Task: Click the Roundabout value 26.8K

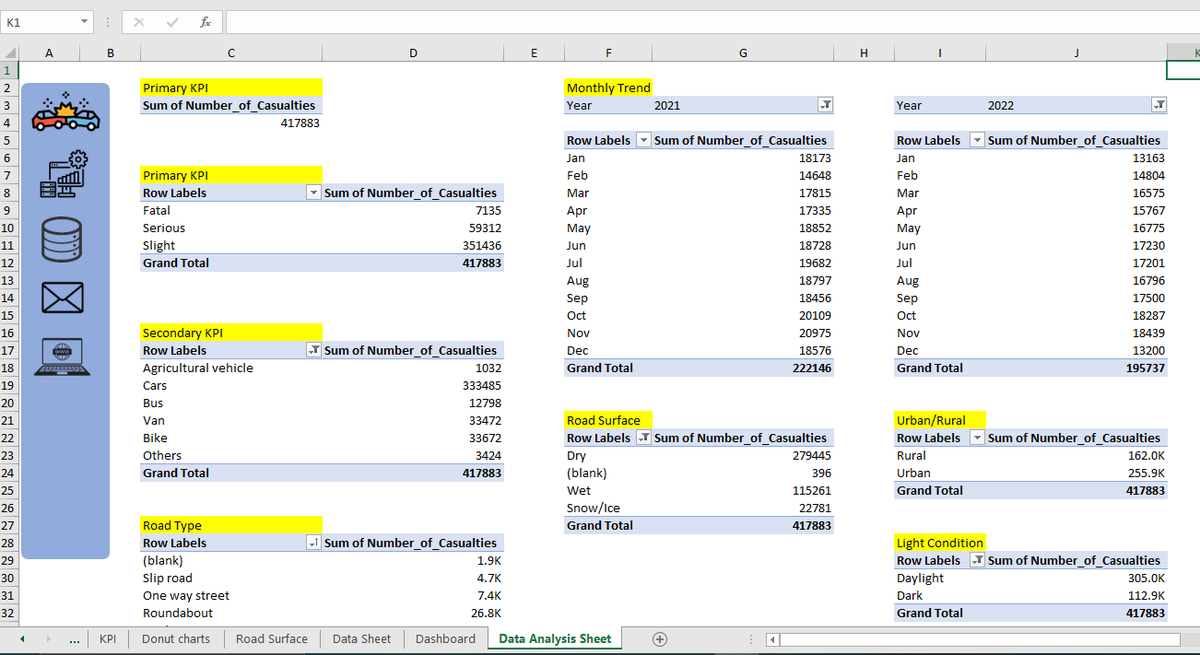Action: coord(486,613)
